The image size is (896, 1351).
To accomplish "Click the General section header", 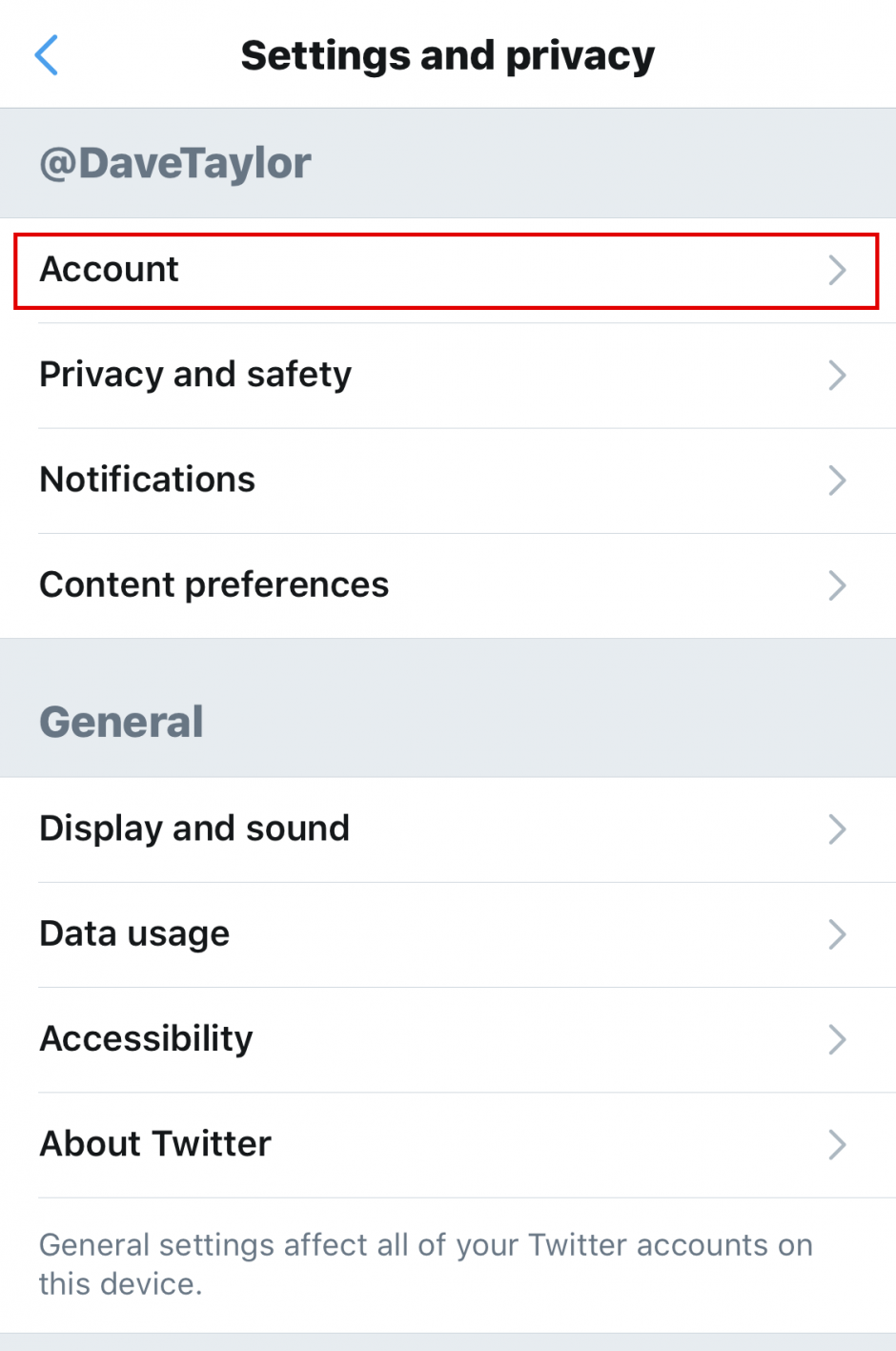I will click(x=121, y=721).
